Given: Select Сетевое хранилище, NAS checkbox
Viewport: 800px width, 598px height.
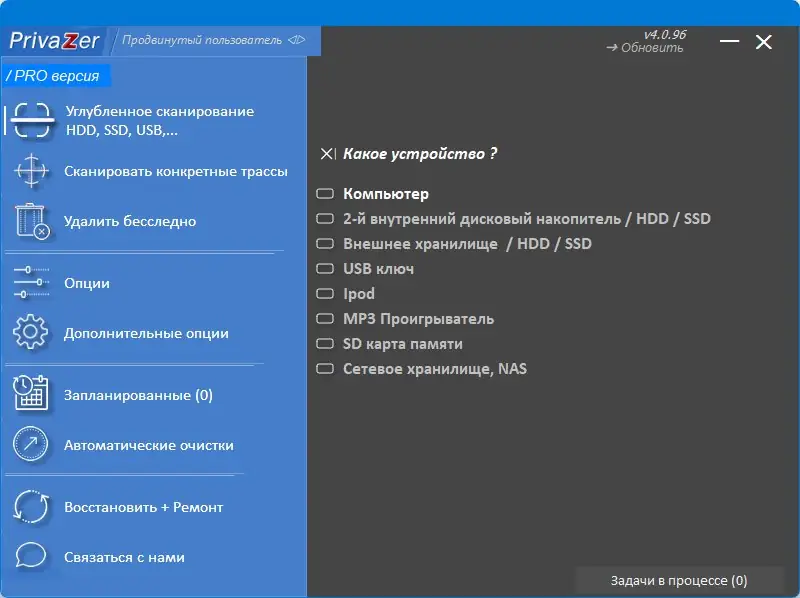Looking at the screenshot, I should coord(324,368).
